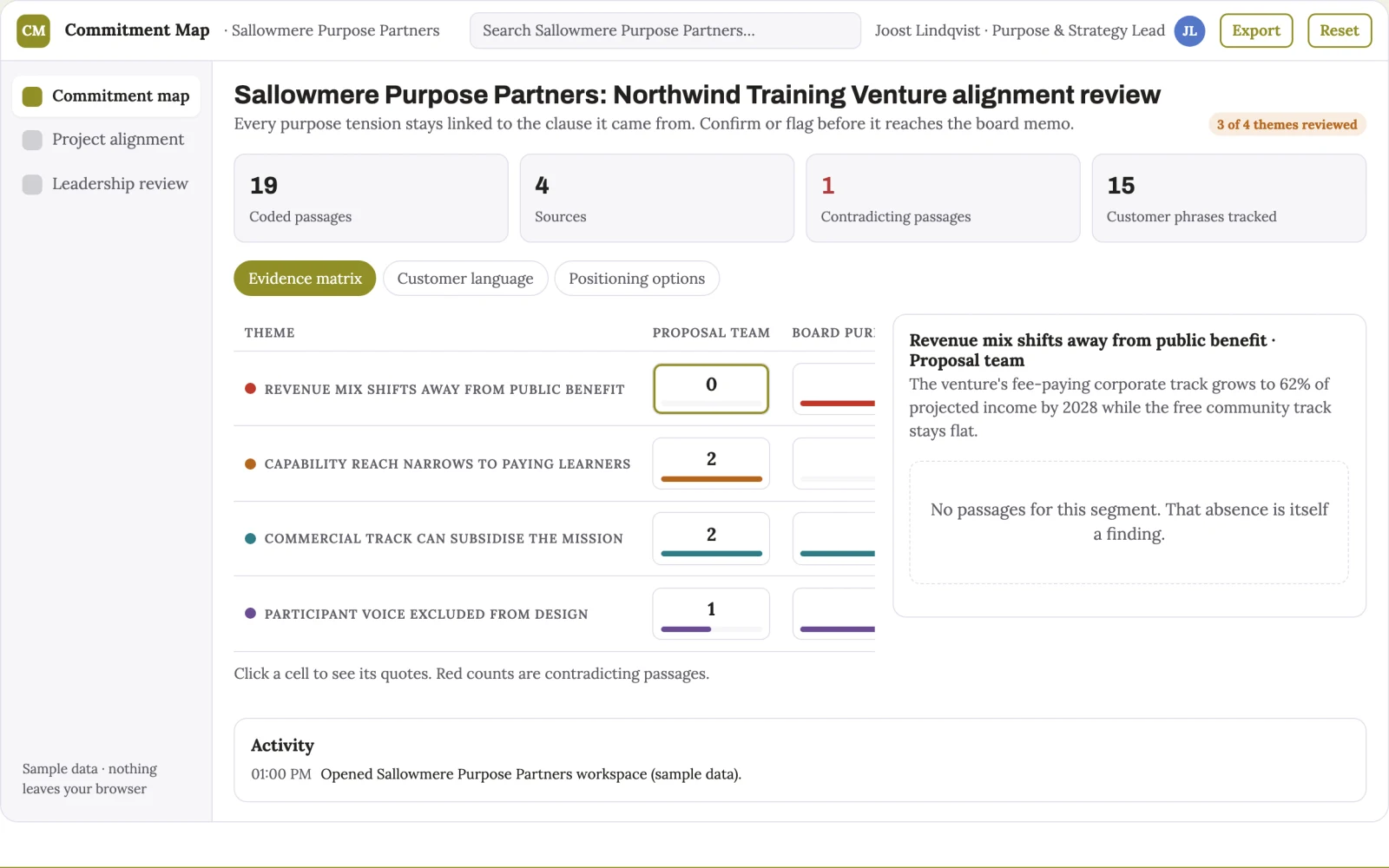Focus the Search Sallowmere Purpose Partners field
Image resolution: width=1389 pixels, height=868 pixels.
[665, 30]
